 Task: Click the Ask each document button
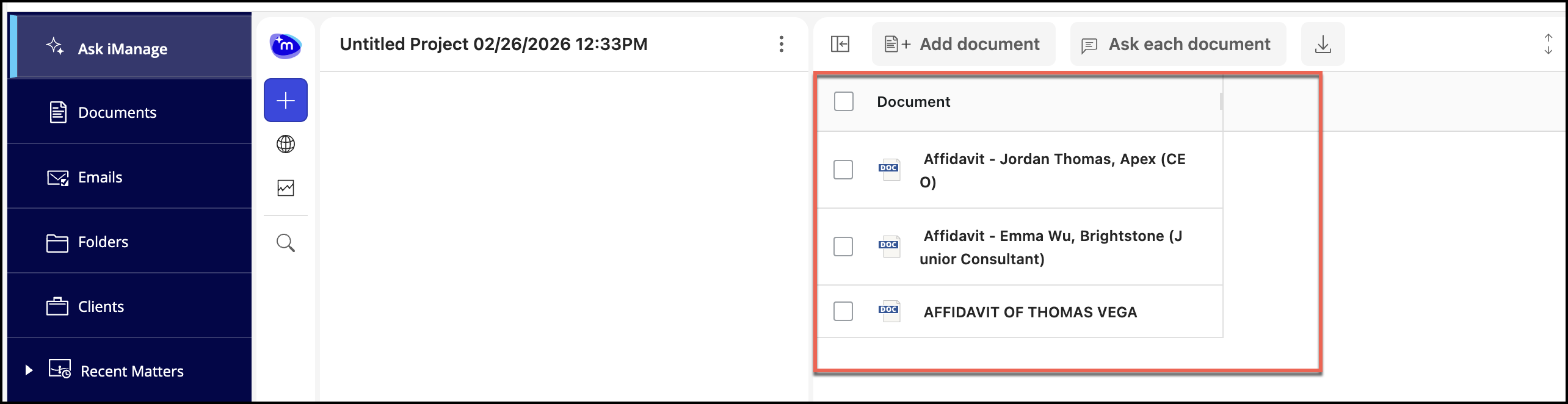coord(1177,44)
